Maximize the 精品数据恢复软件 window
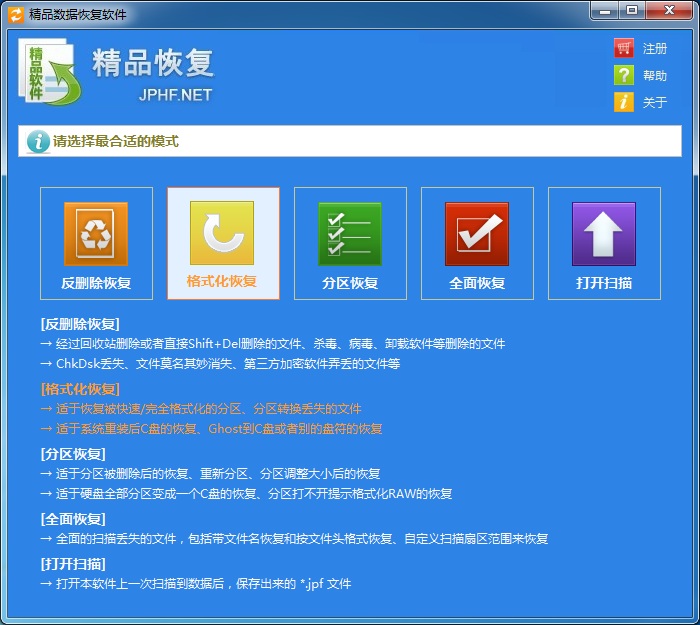This screenshot has width=700, height=625. click(x=632, y=11)
